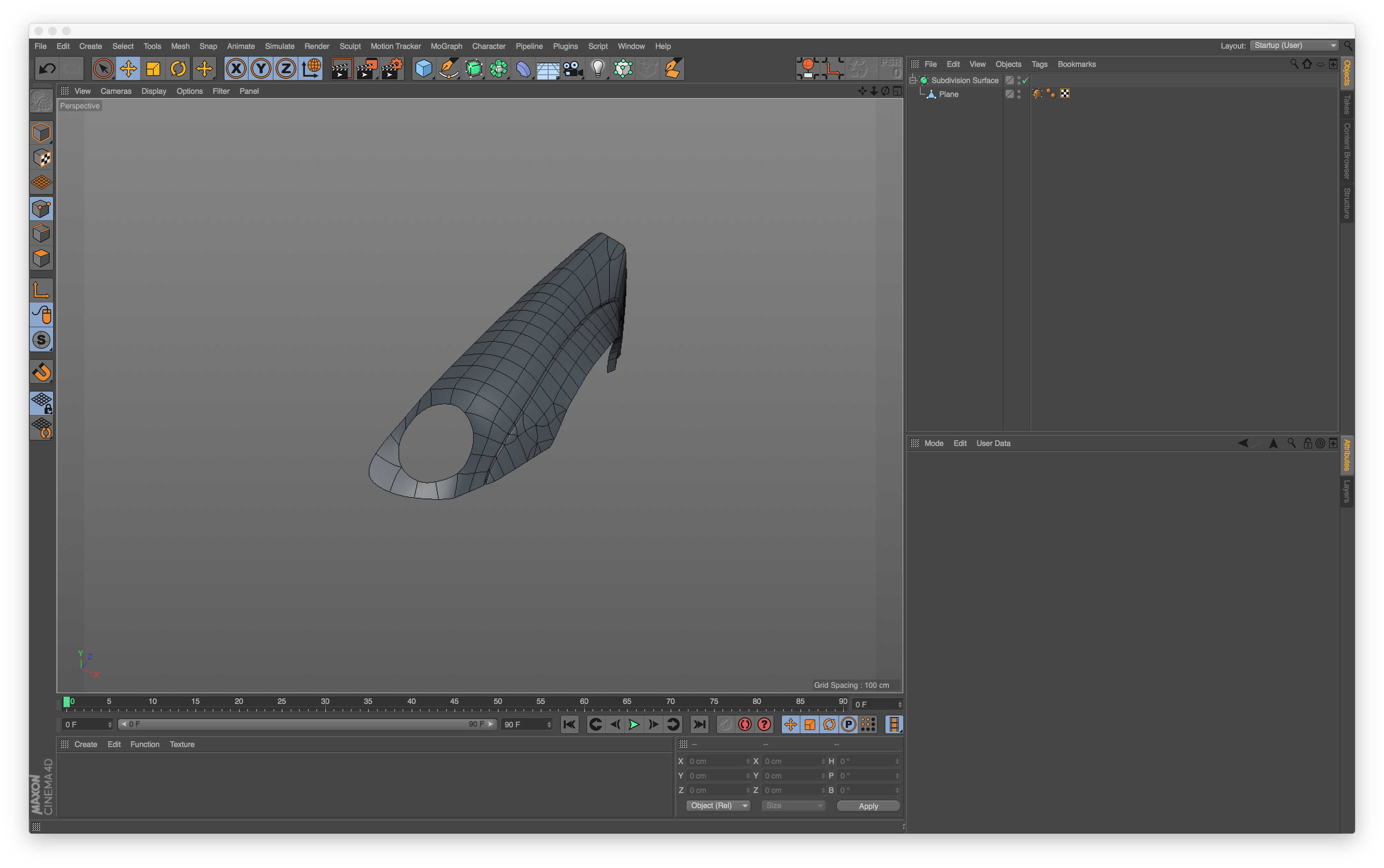The height and width of the screenshot is (868, 1384).
Task: Open the viewport Cameras menu
Action: coord(116,91)
